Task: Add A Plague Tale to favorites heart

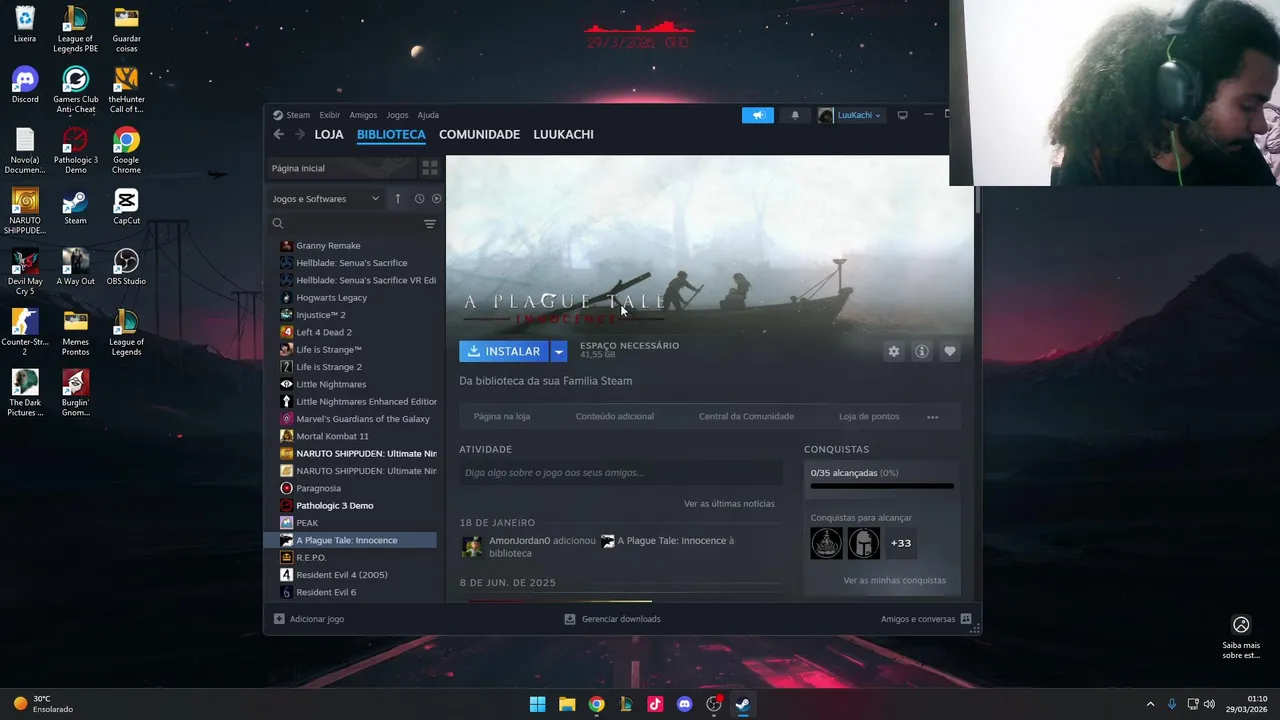Action: [x=950, y=351]
